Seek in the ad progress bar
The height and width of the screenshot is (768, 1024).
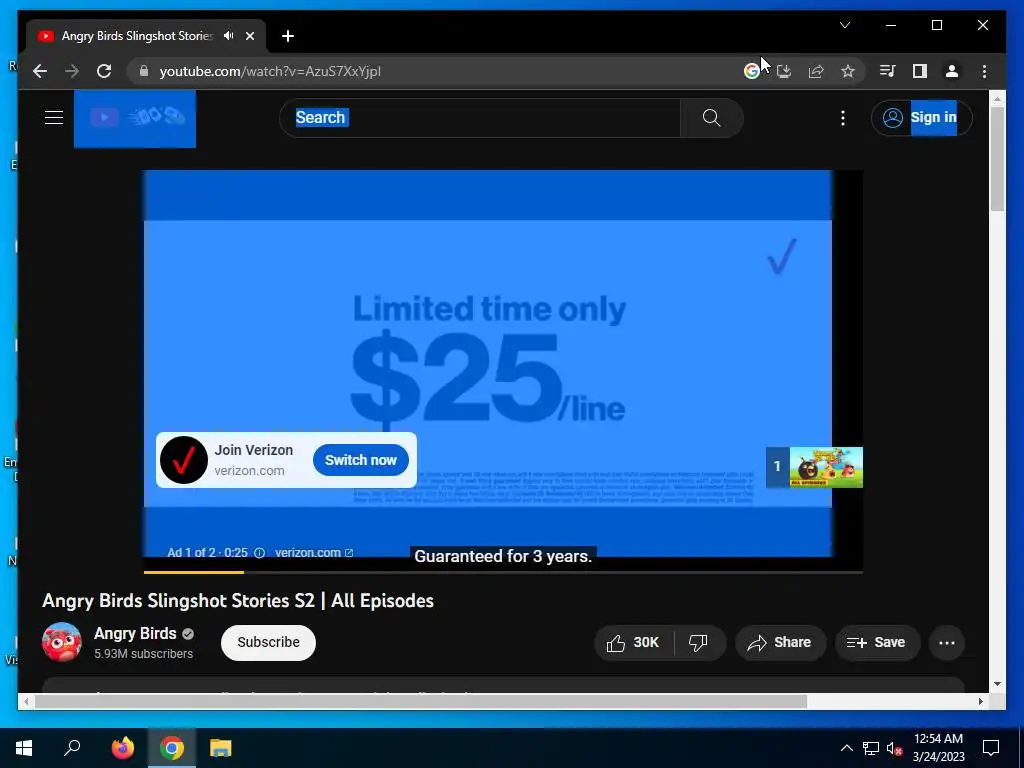503,572
